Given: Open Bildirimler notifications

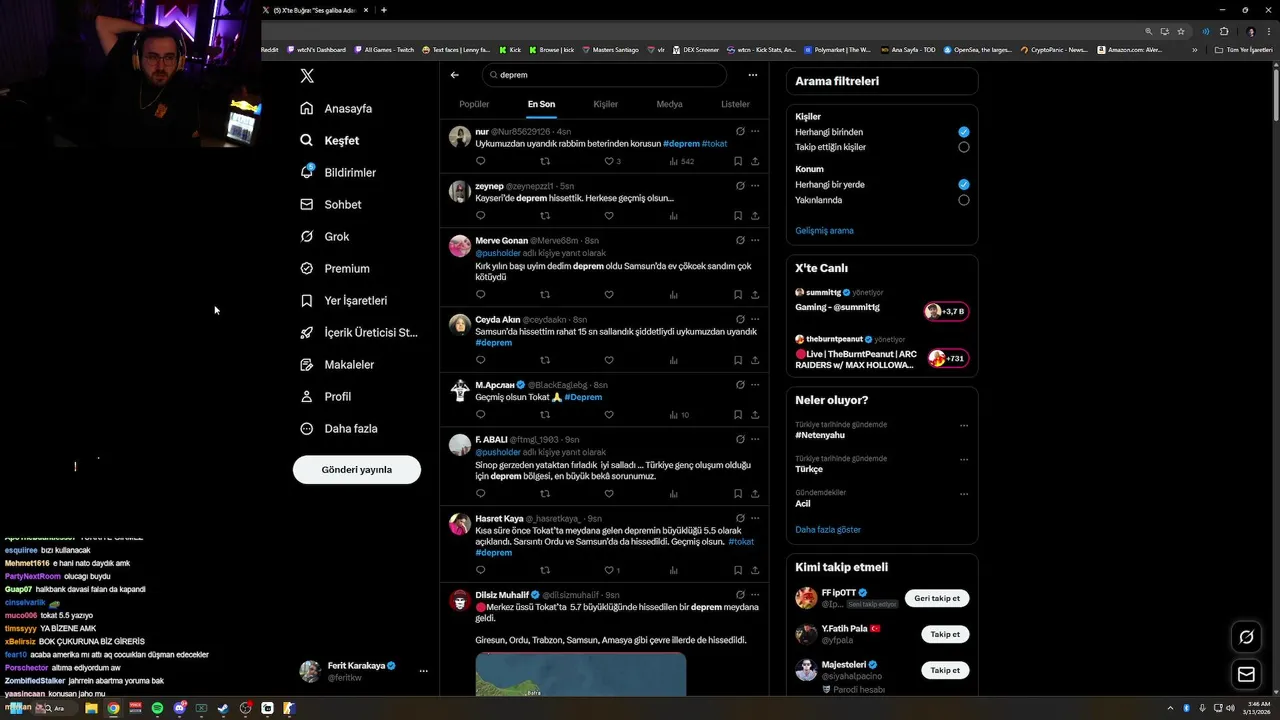Looking at the screenshot, I should click(339, 172).
